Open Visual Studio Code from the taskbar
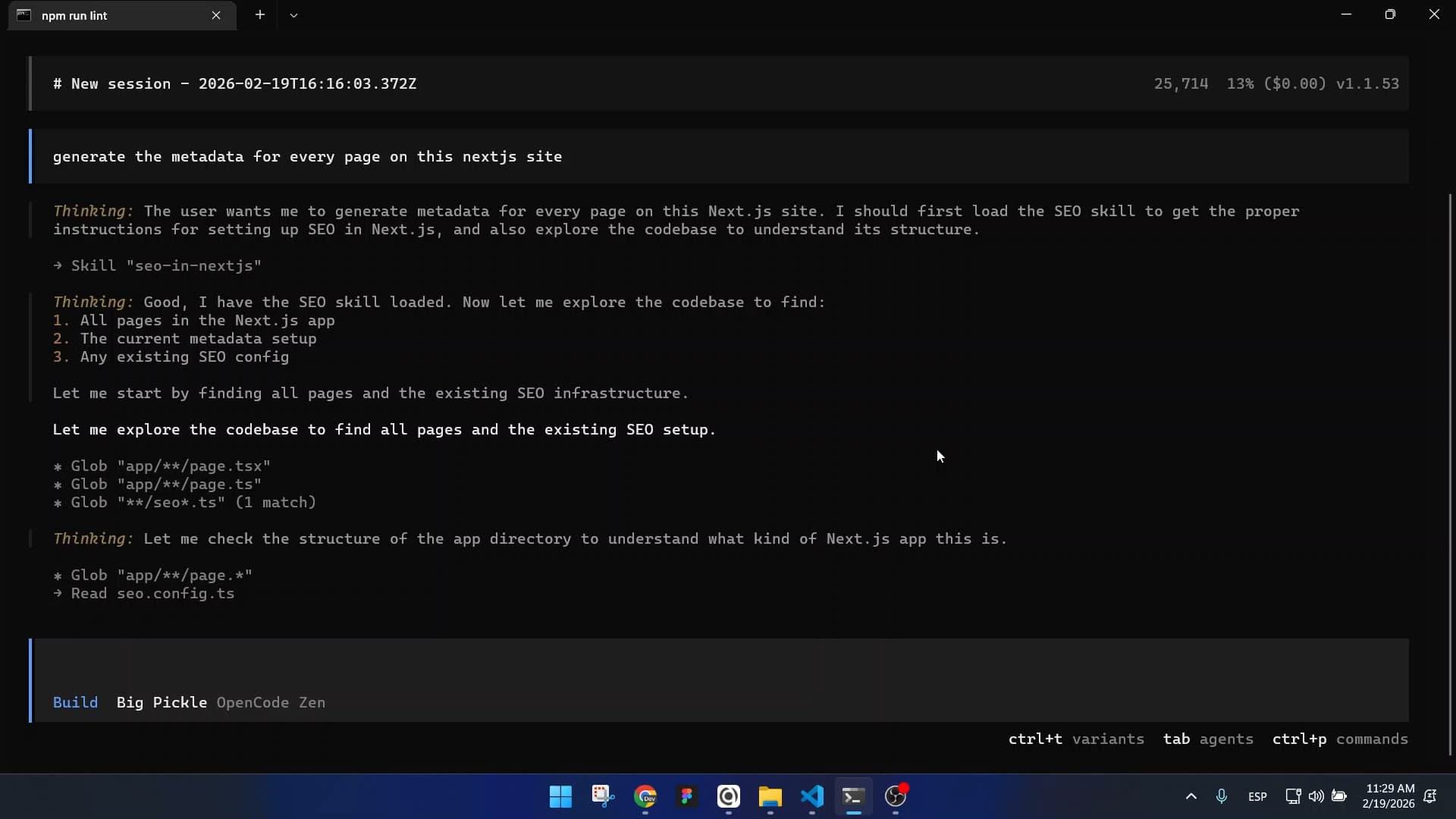The width and height of the screenshot is (1456, 819). pyautogui.click(x=811, y=797)
